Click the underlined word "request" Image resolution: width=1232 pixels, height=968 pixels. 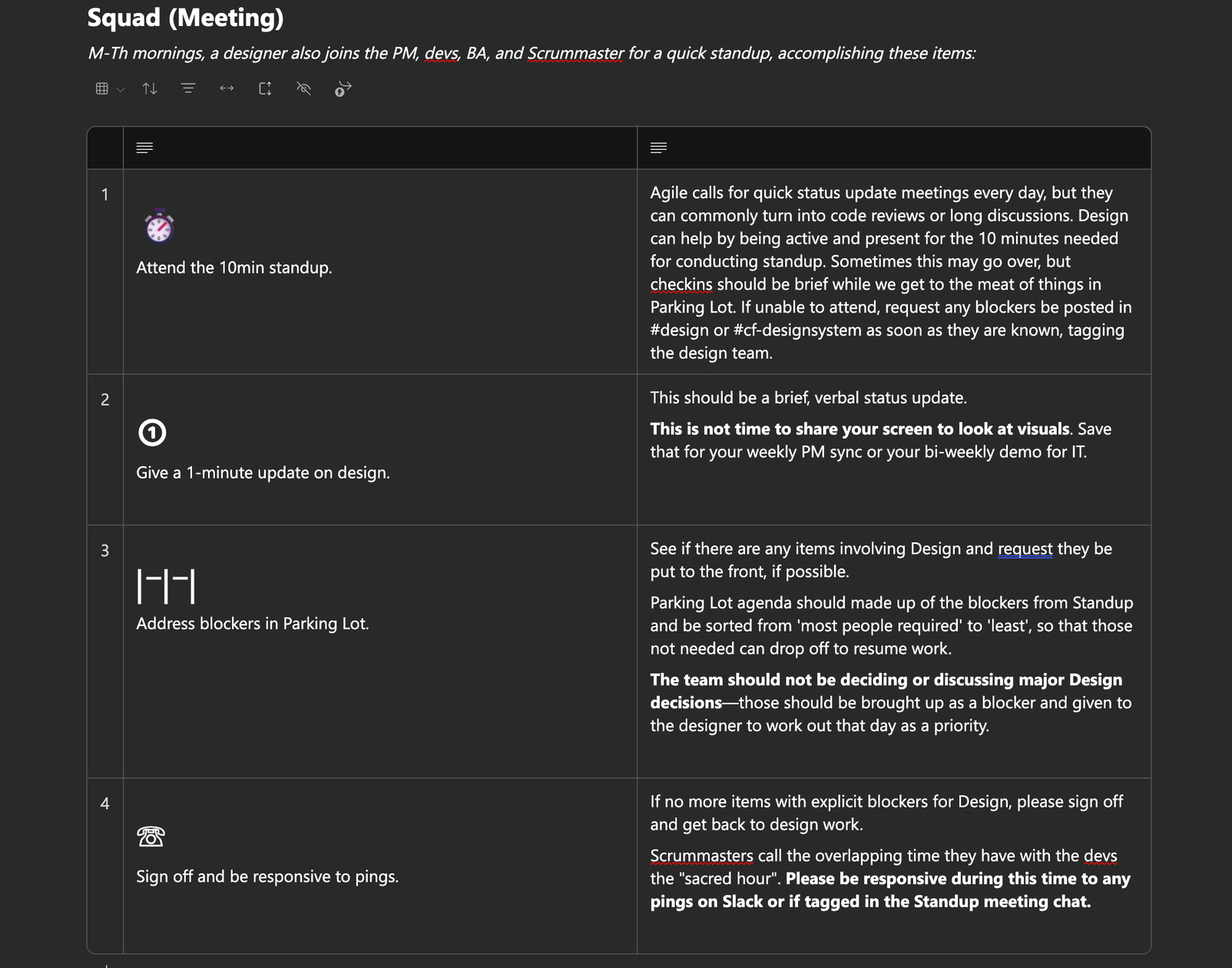pos(1025,549)
